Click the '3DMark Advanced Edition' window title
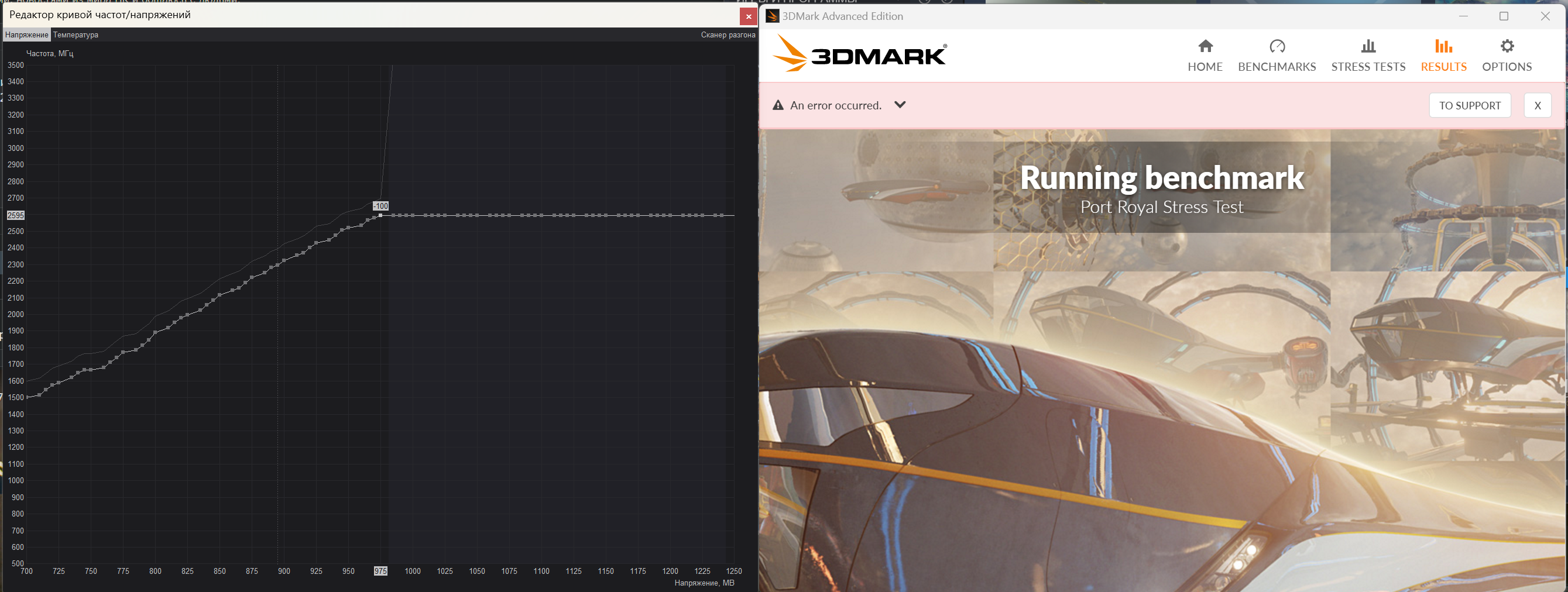Image resolution: width=1568 pixels, height=592 pixels. click(842, 16)
